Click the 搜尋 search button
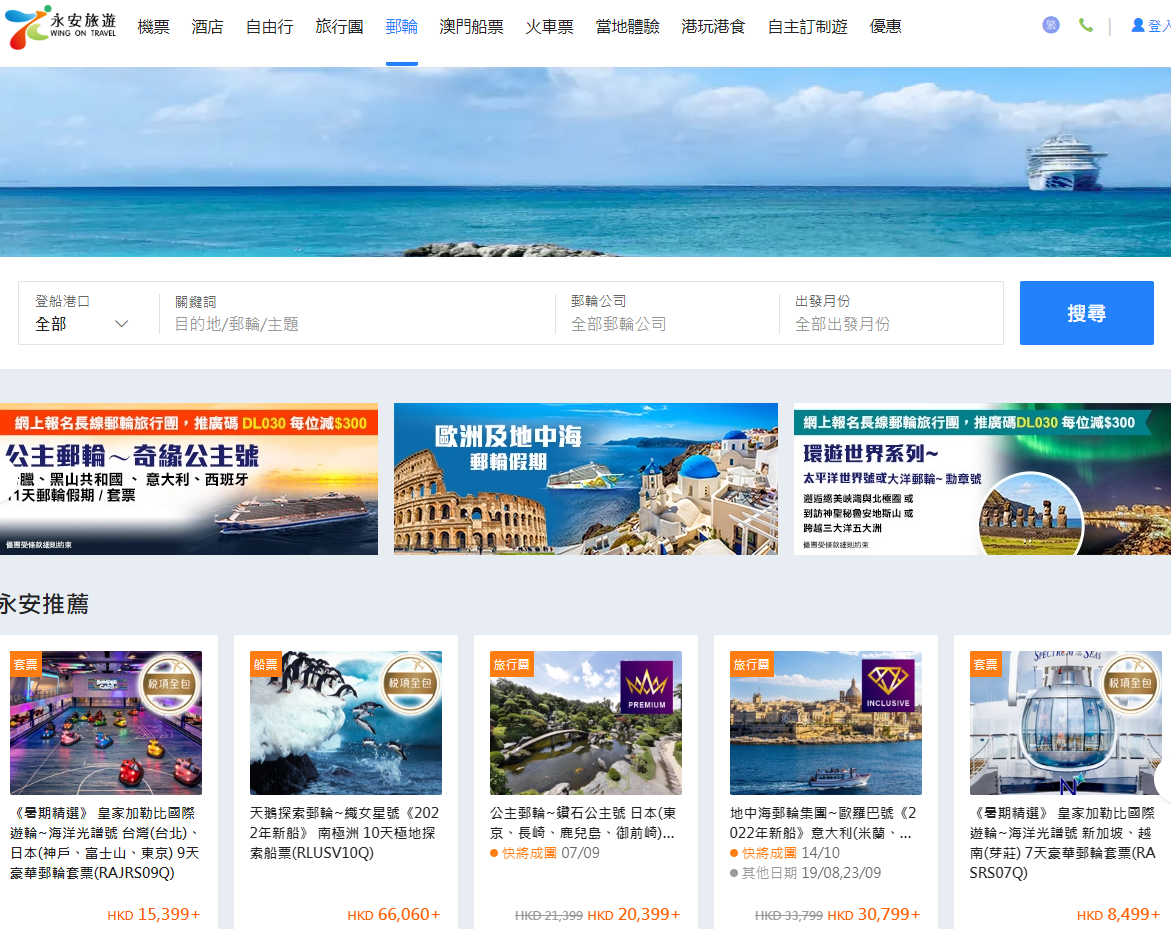Image resolution: width=1171 pixels, height=929 pixels. point(1087,313)
